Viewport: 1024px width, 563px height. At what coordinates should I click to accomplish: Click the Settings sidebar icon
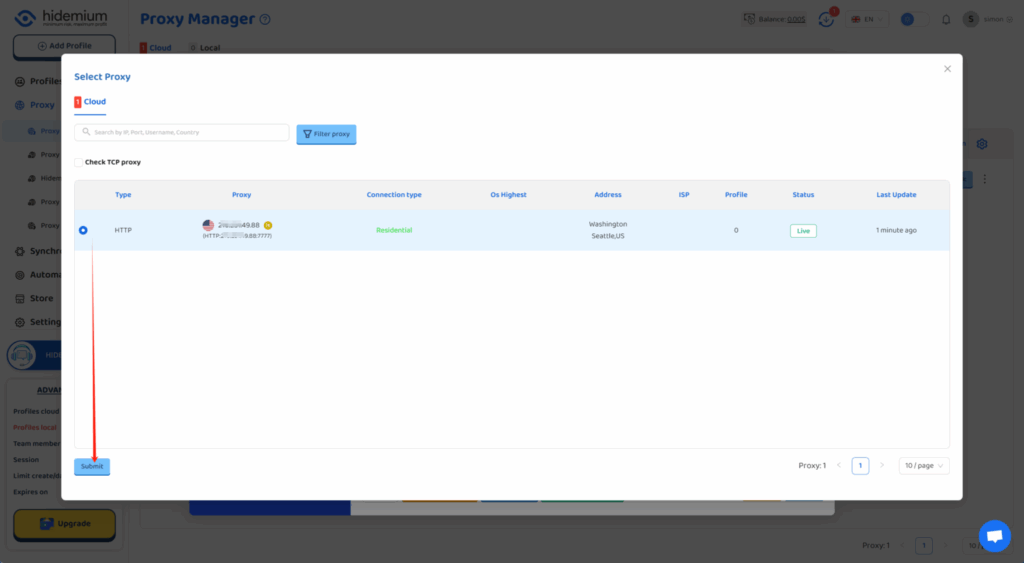click(x=20, y=323)
